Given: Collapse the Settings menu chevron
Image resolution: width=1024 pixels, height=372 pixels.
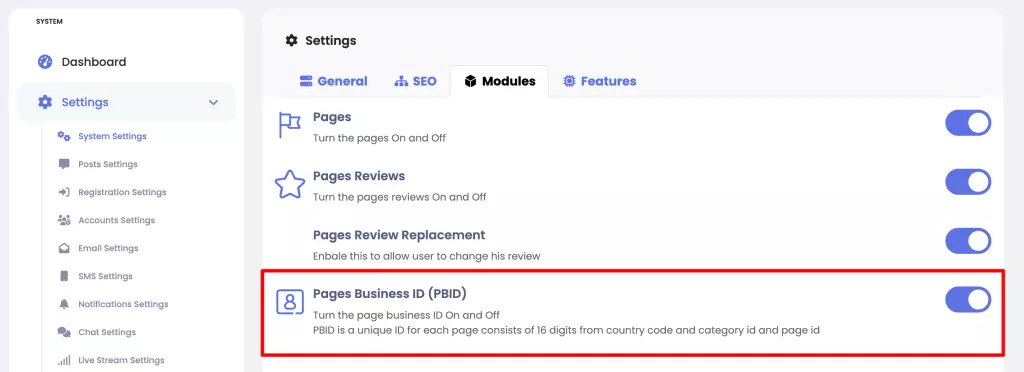Looking at the screenshot, I should pos(213,102).
